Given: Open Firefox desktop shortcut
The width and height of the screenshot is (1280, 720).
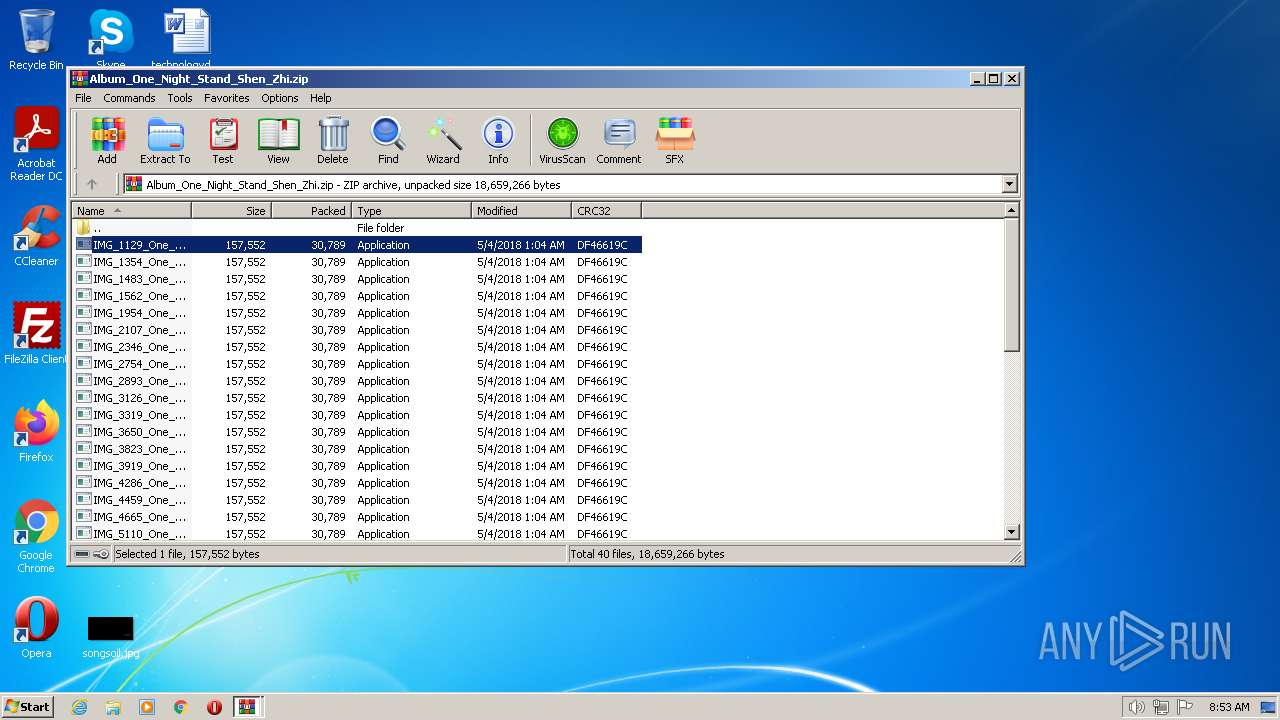Looking at the screenshot, I should coord(36,432).
